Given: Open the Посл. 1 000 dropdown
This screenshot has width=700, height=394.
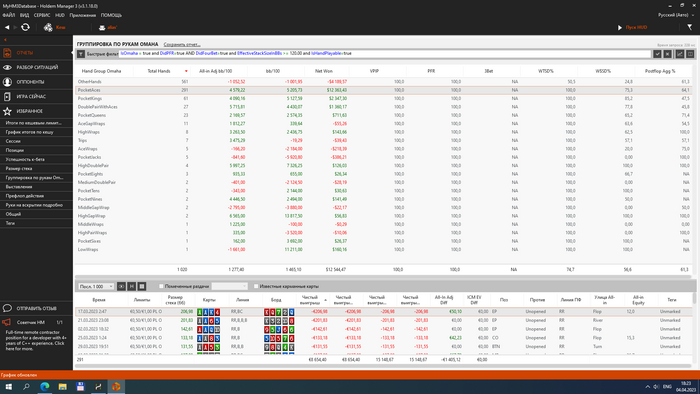Looking at the screenshot, I should coord(96,286).
